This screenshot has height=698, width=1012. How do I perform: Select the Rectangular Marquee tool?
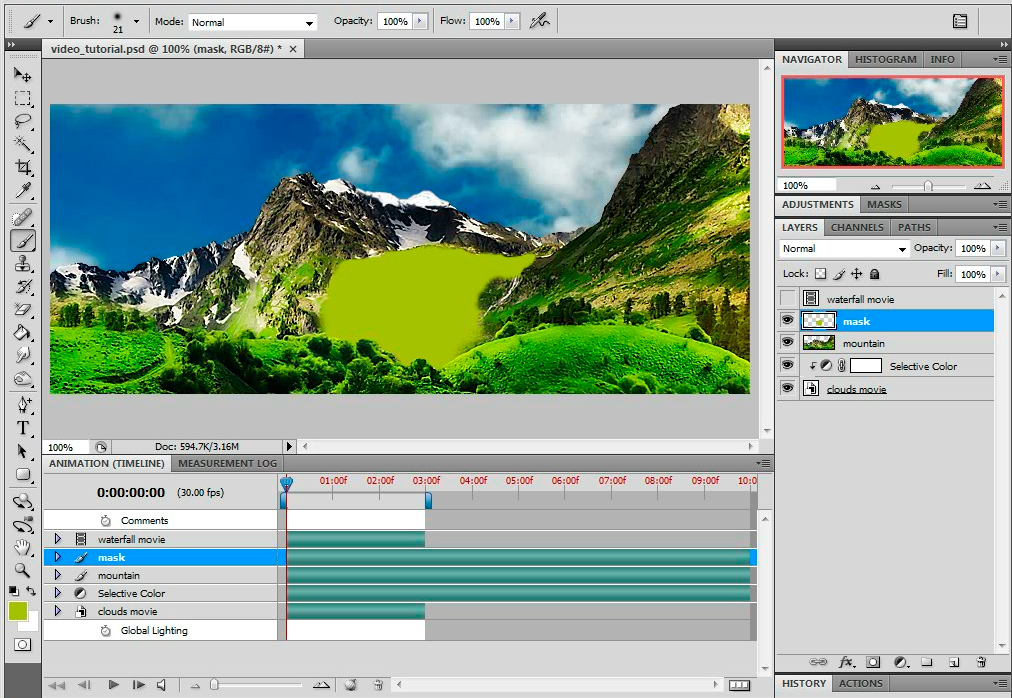[x=23, y=98]
